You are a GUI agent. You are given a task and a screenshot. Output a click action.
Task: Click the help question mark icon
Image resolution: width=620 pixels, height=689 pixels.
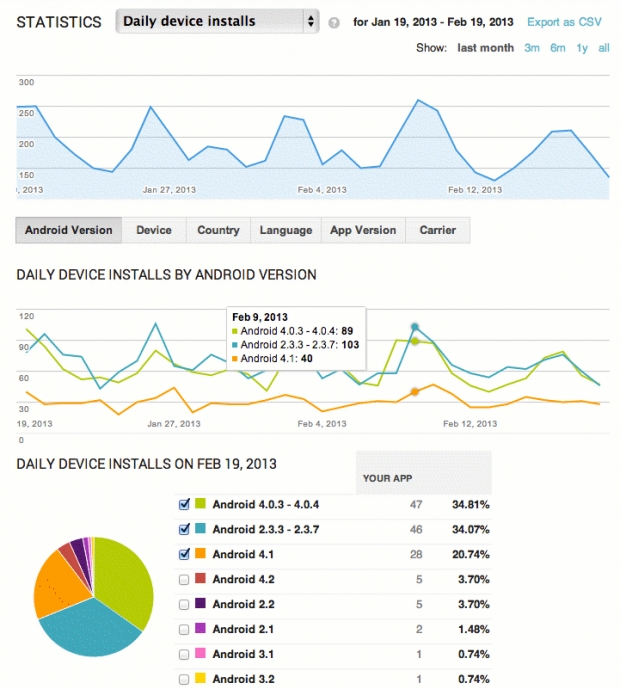point(333,22)
